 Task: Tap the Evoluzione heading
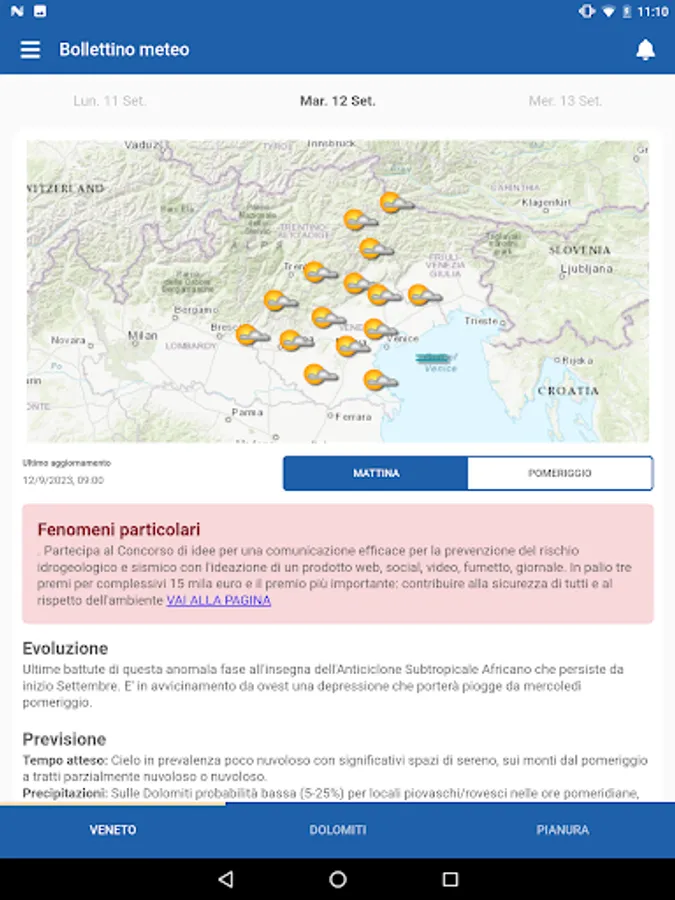click(x=65, y=648)
